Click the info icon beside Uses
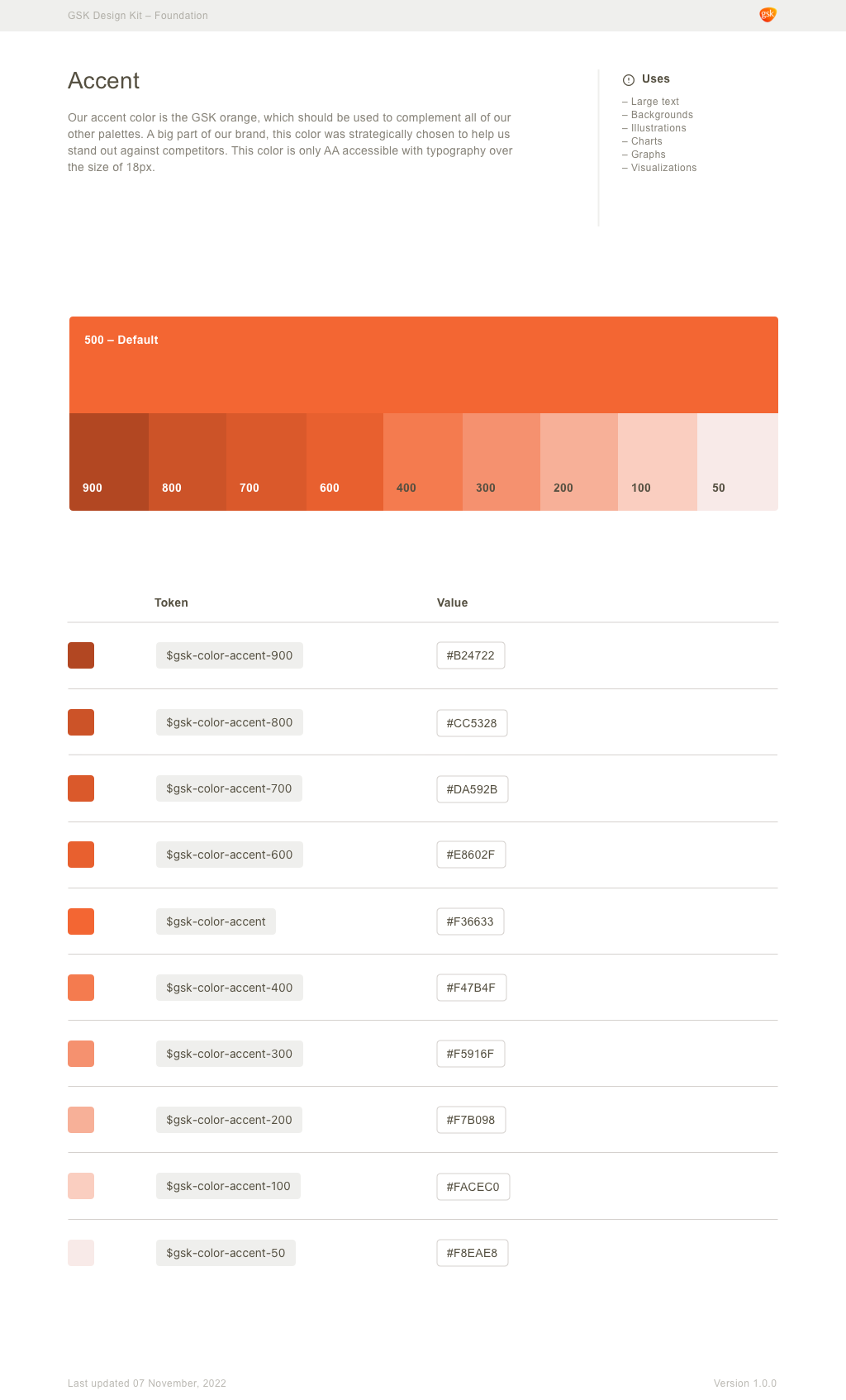846x1400 pixels. point(629,80)
